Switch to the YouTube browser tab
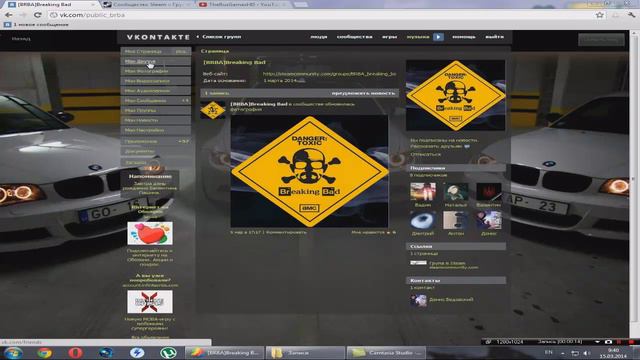The width and height of the screenshot is (640, 360). pyautogui.click(x=242, y=5)
